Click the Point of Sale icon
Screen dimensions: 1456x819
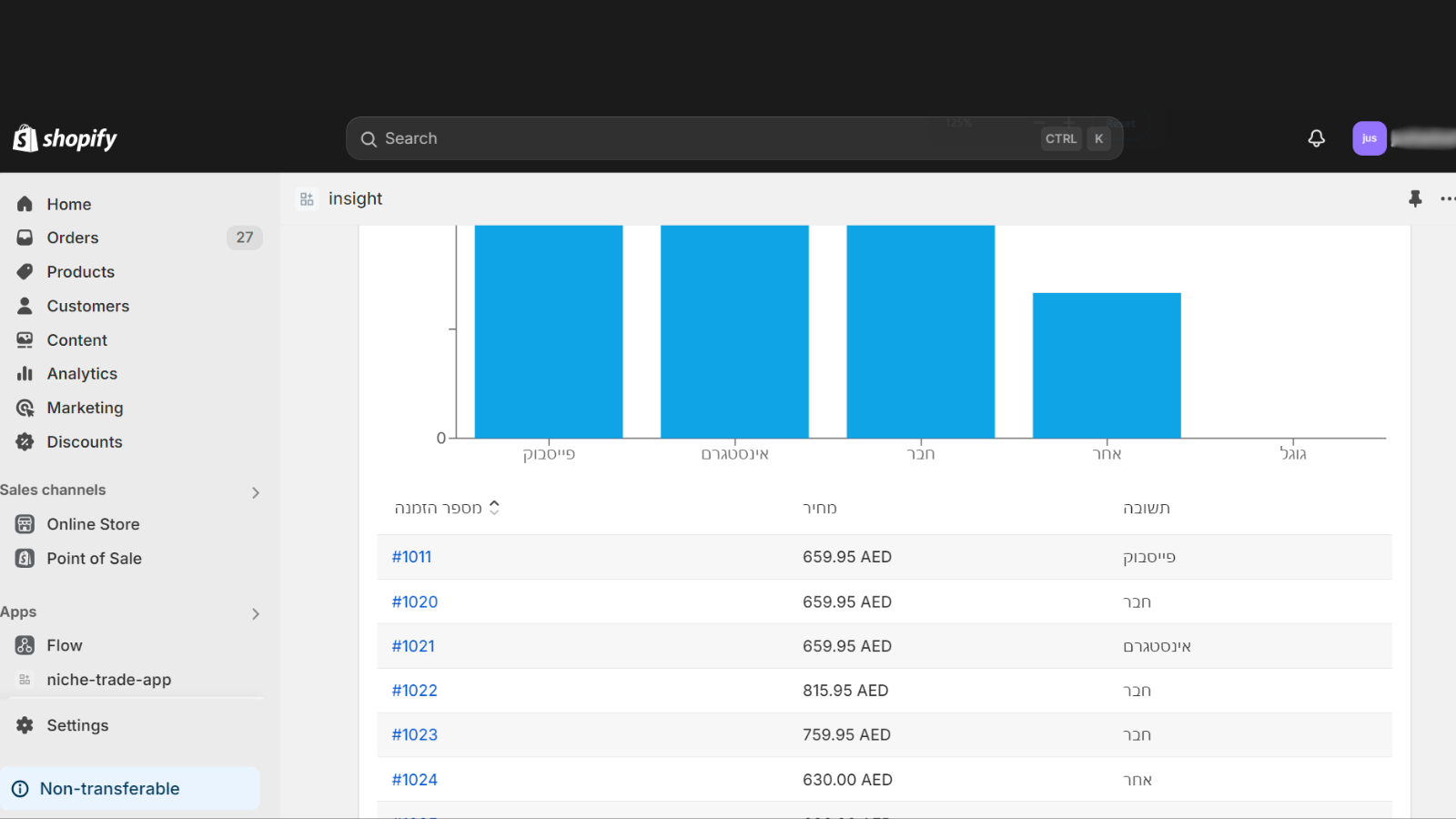pos(25,558)
